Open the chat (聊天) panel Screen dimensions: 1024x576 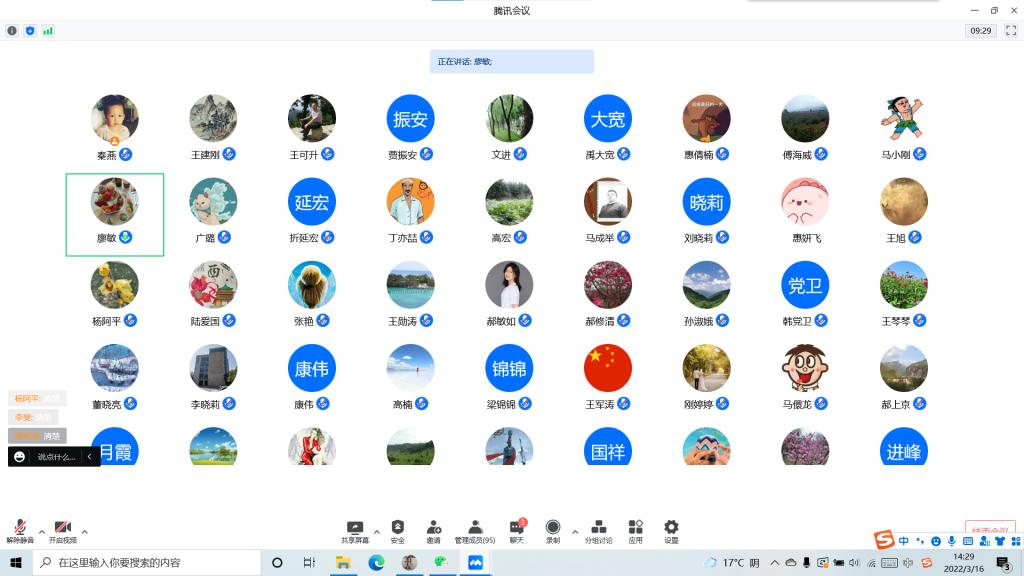point(516,529)
